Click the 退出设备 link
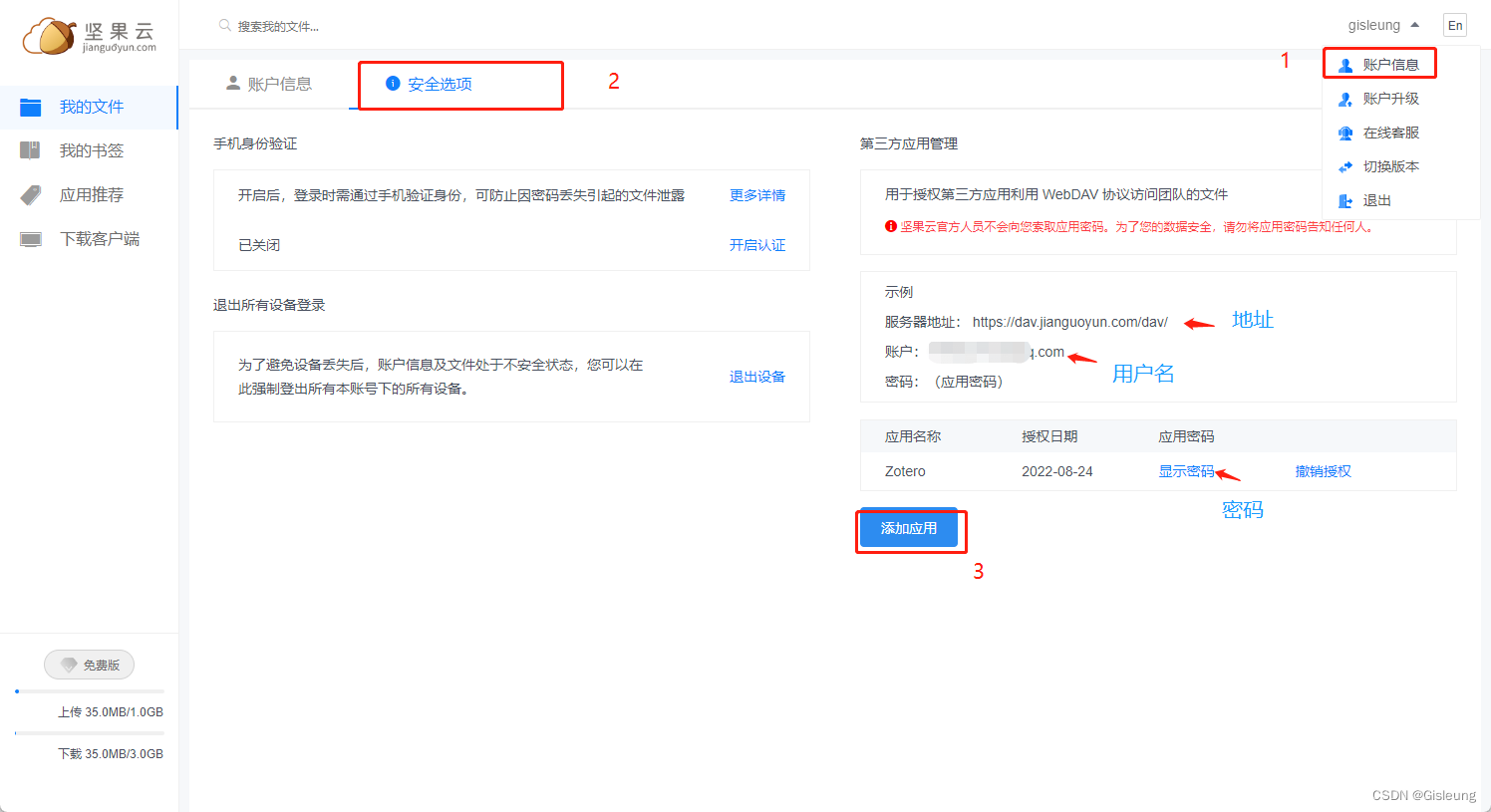 [757, 377]
